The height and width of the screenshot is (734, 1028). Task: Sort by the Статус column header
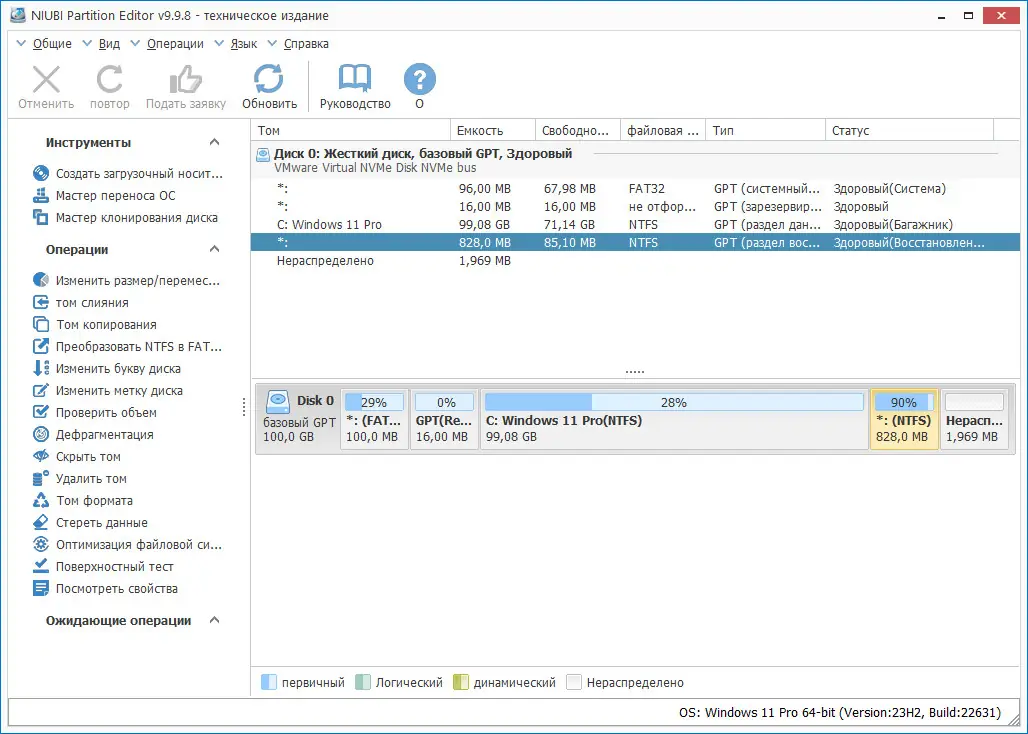[910, 130]
